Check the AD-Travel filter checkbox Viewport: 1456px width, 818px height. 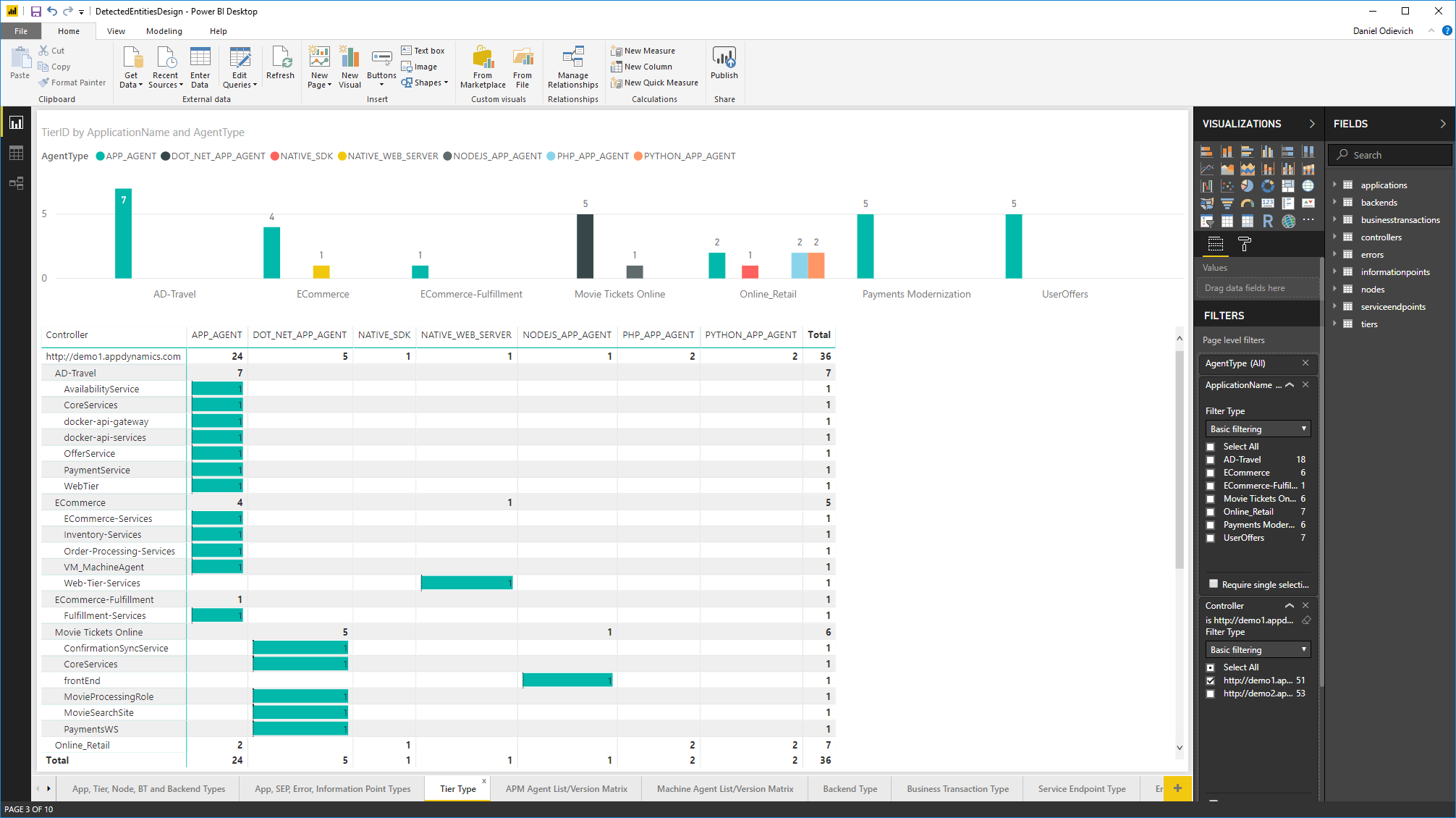[1210, 460]
